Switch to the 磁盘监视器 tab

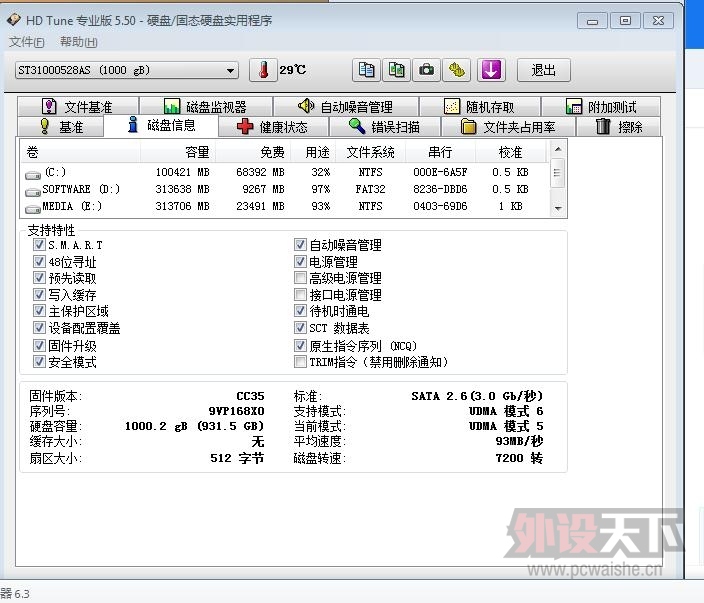tap(206, 107)
